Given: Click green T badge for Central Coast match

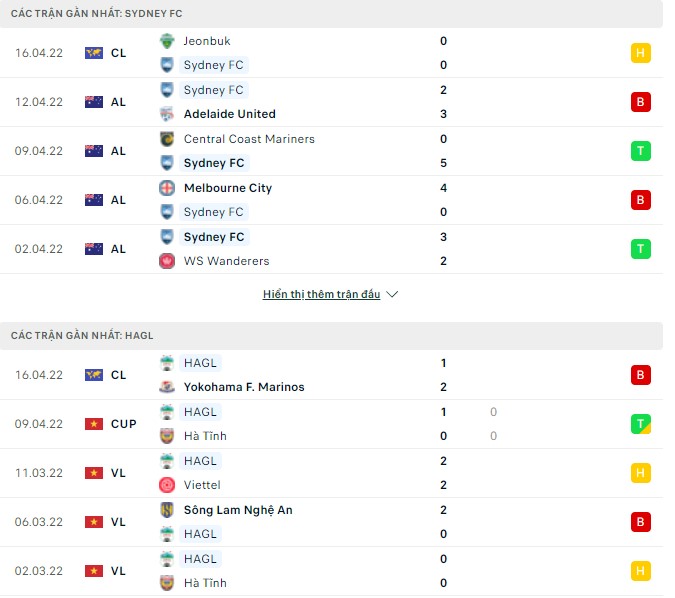Looking at the screenshot, I should click(x=641, y=151).
